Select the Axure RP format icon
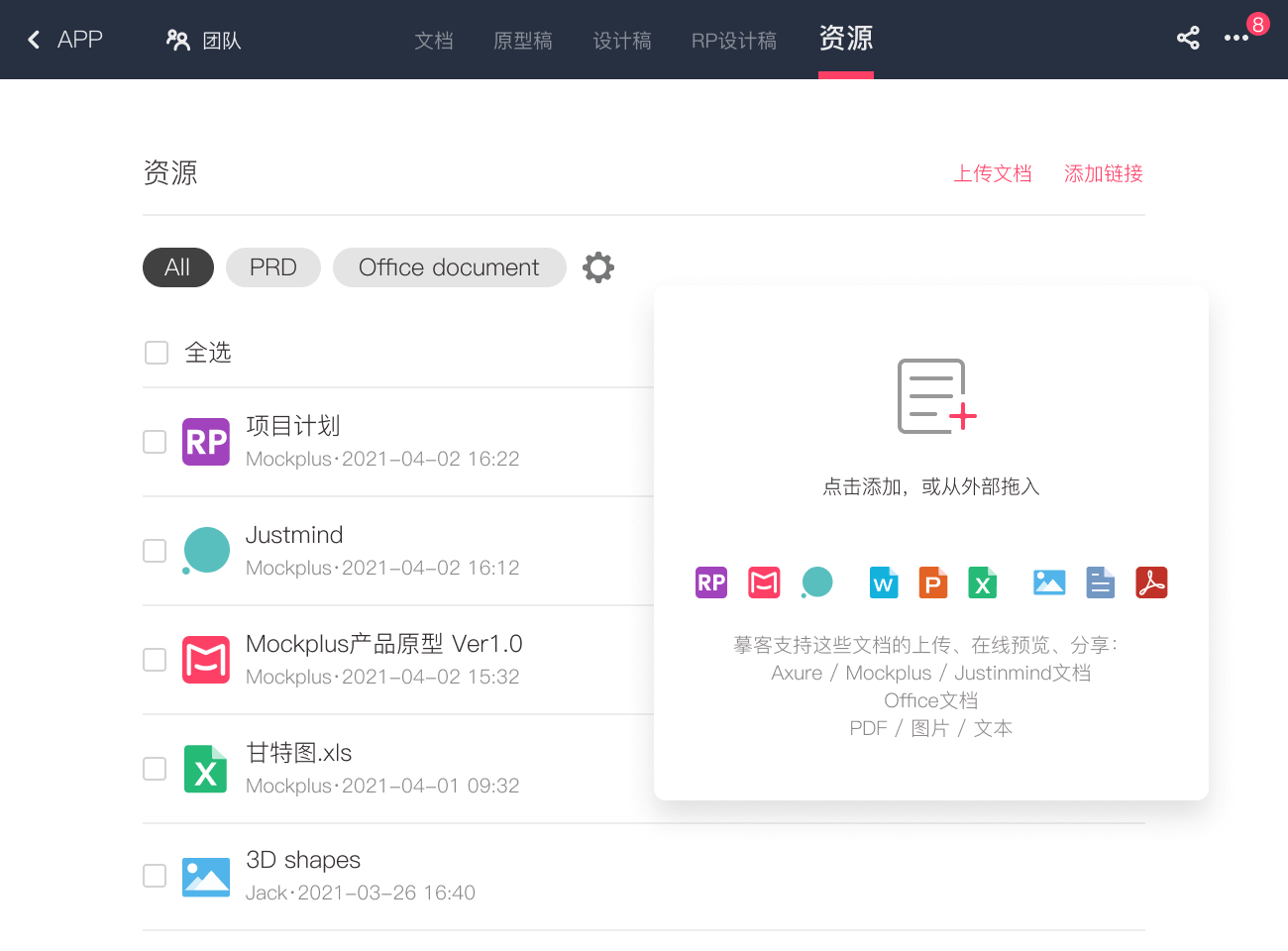Screen dimensions: 1288x951 click(710, 582)
